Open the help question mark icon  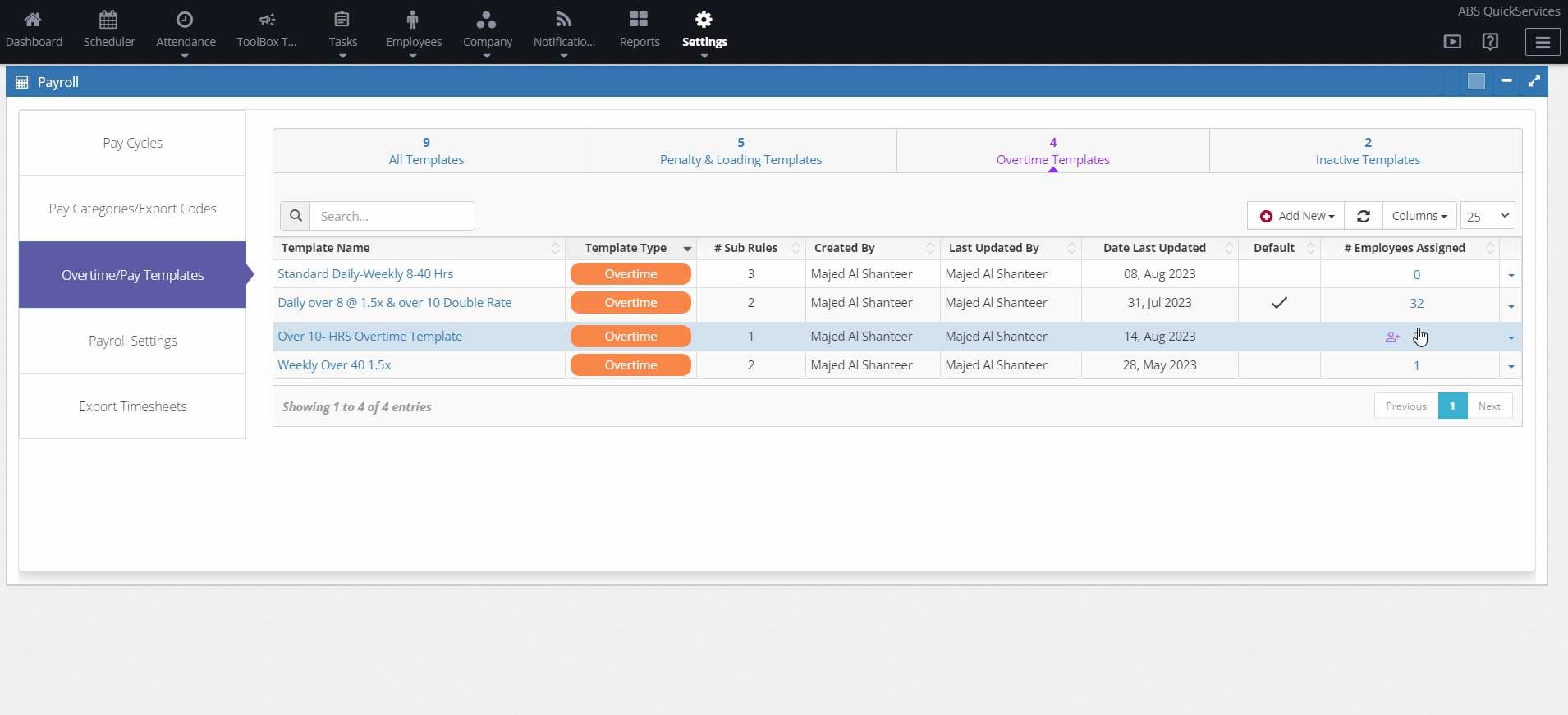click(x=1490, y=42)
